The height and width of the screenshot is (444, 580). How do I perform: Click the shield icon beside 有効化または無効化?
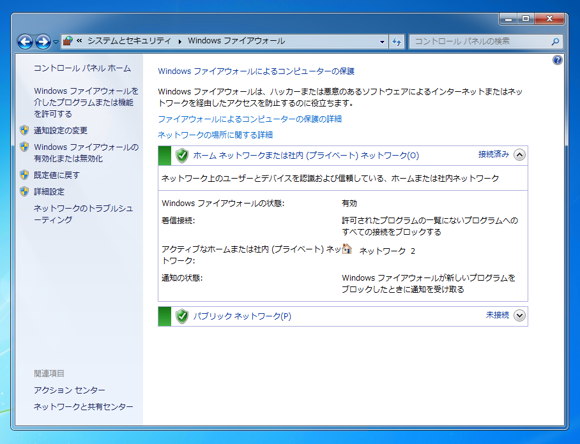pos(24,147)
